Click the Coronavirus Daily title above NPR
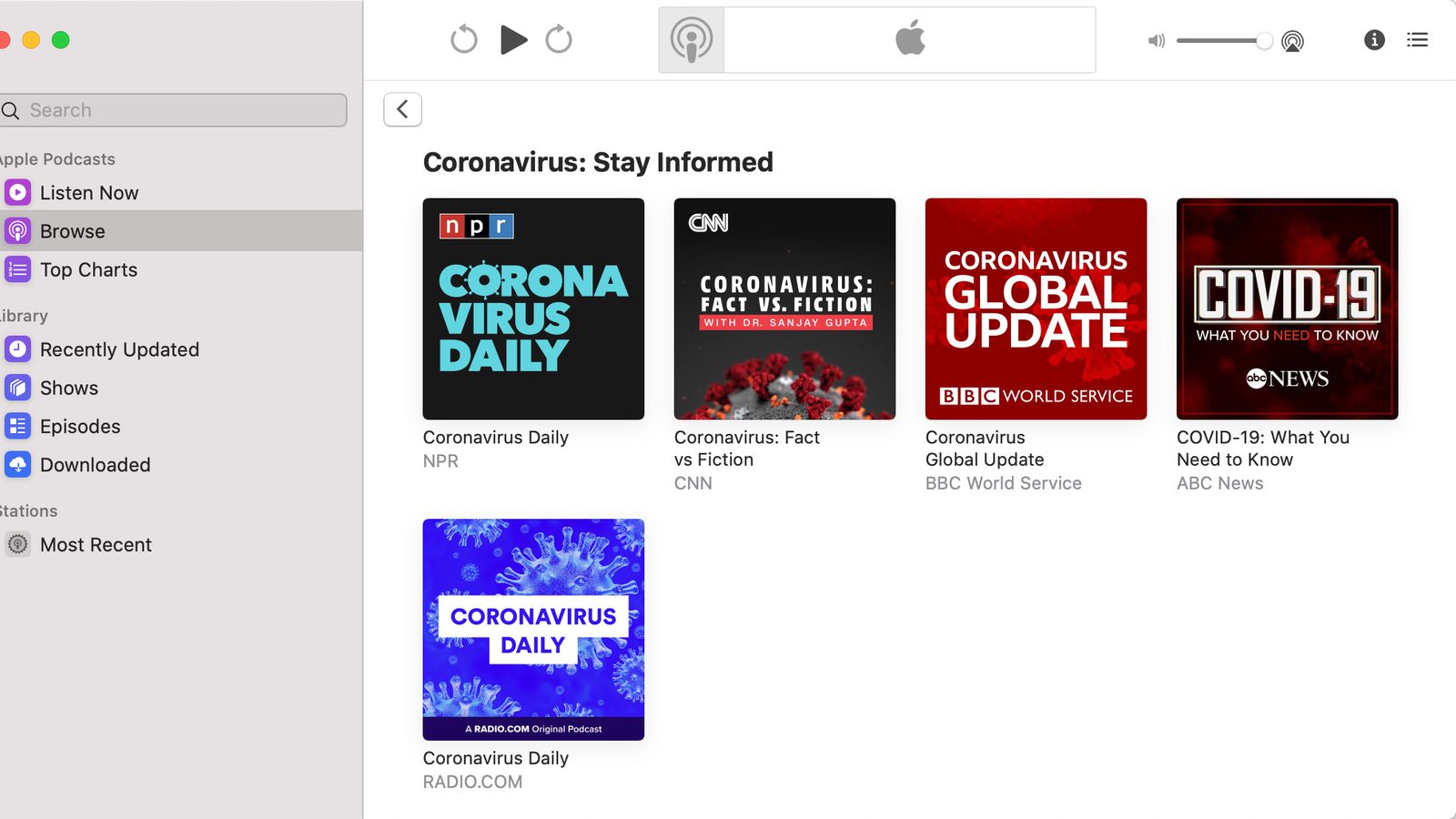The width and height of the screenshot is (1456, 819). pos(496,438)
